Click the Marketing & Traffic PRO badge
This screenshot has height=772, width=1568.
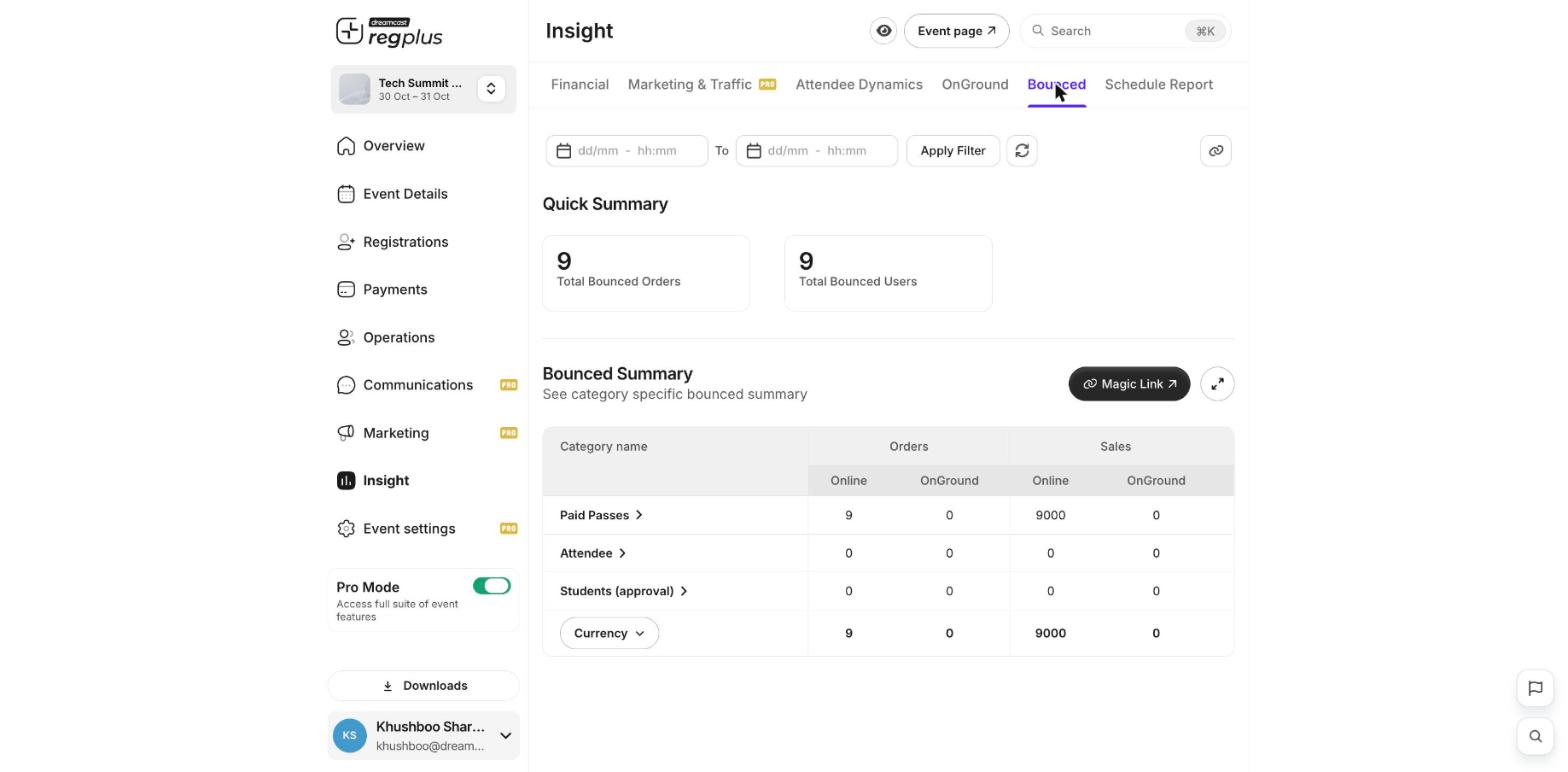(767, 84)
